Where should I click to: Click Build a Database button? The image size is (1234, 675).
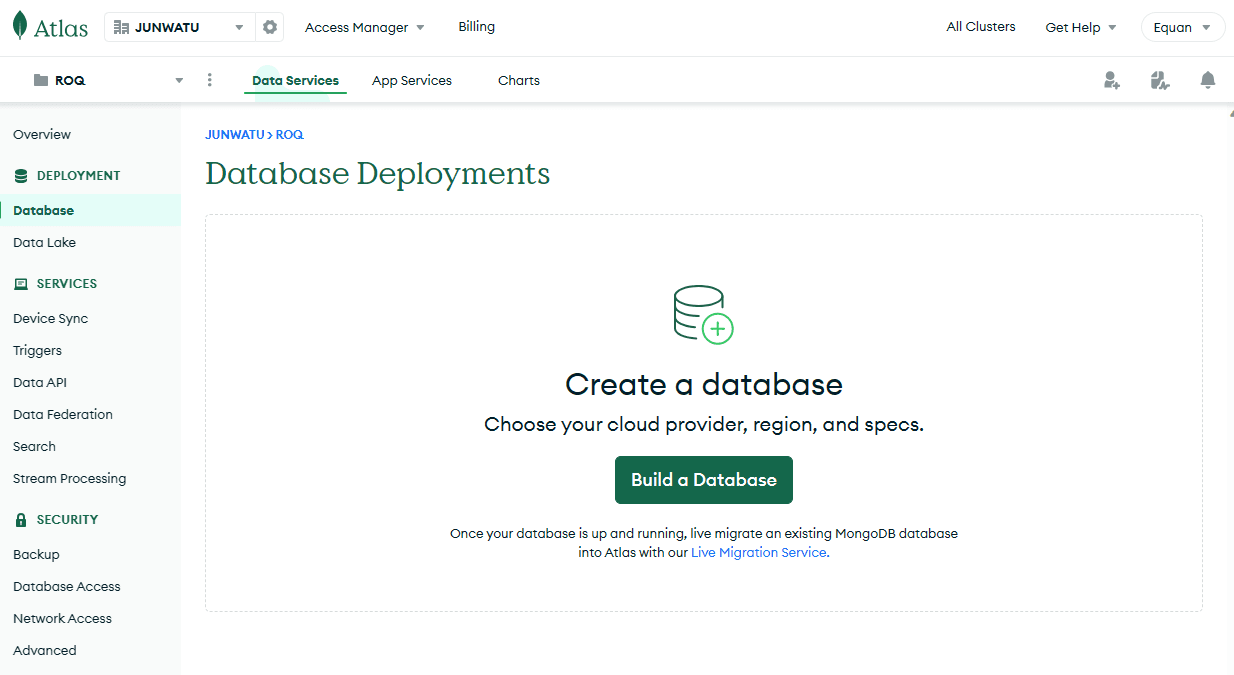(x=704, y=480)
